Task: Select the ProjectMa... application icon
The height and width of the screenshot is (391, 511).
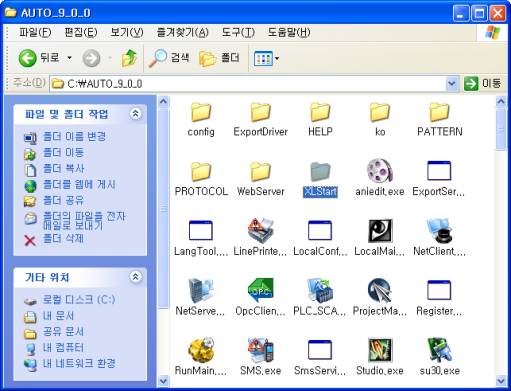Action: (380, 290)
